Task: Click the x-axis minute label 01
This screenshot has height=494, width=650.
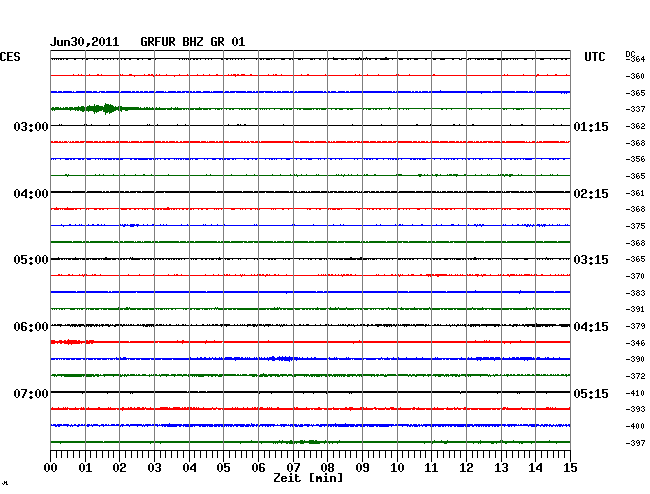Action: pos(85,468)
